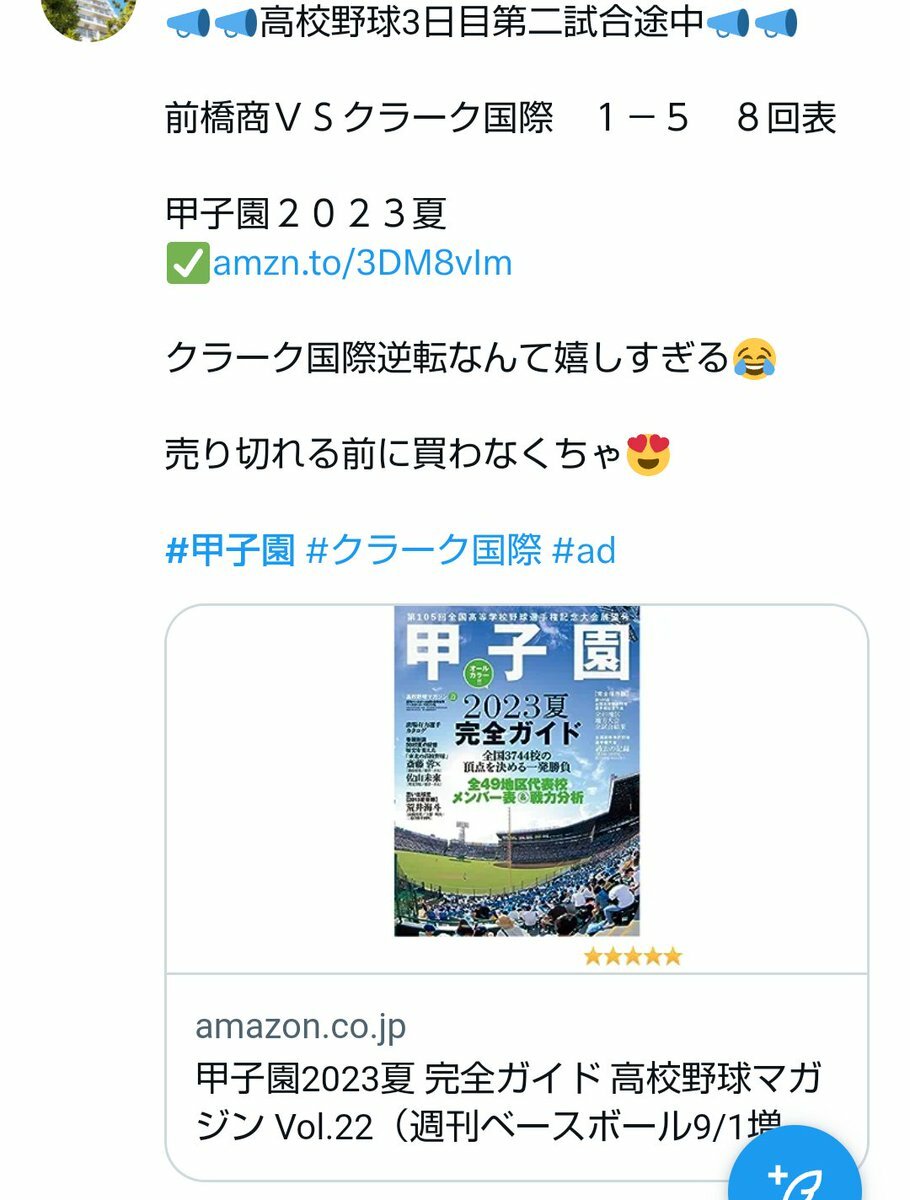
Task: Tap the line 売り切れる前に買わなくちゃ
Action: [x=394, y=454]
